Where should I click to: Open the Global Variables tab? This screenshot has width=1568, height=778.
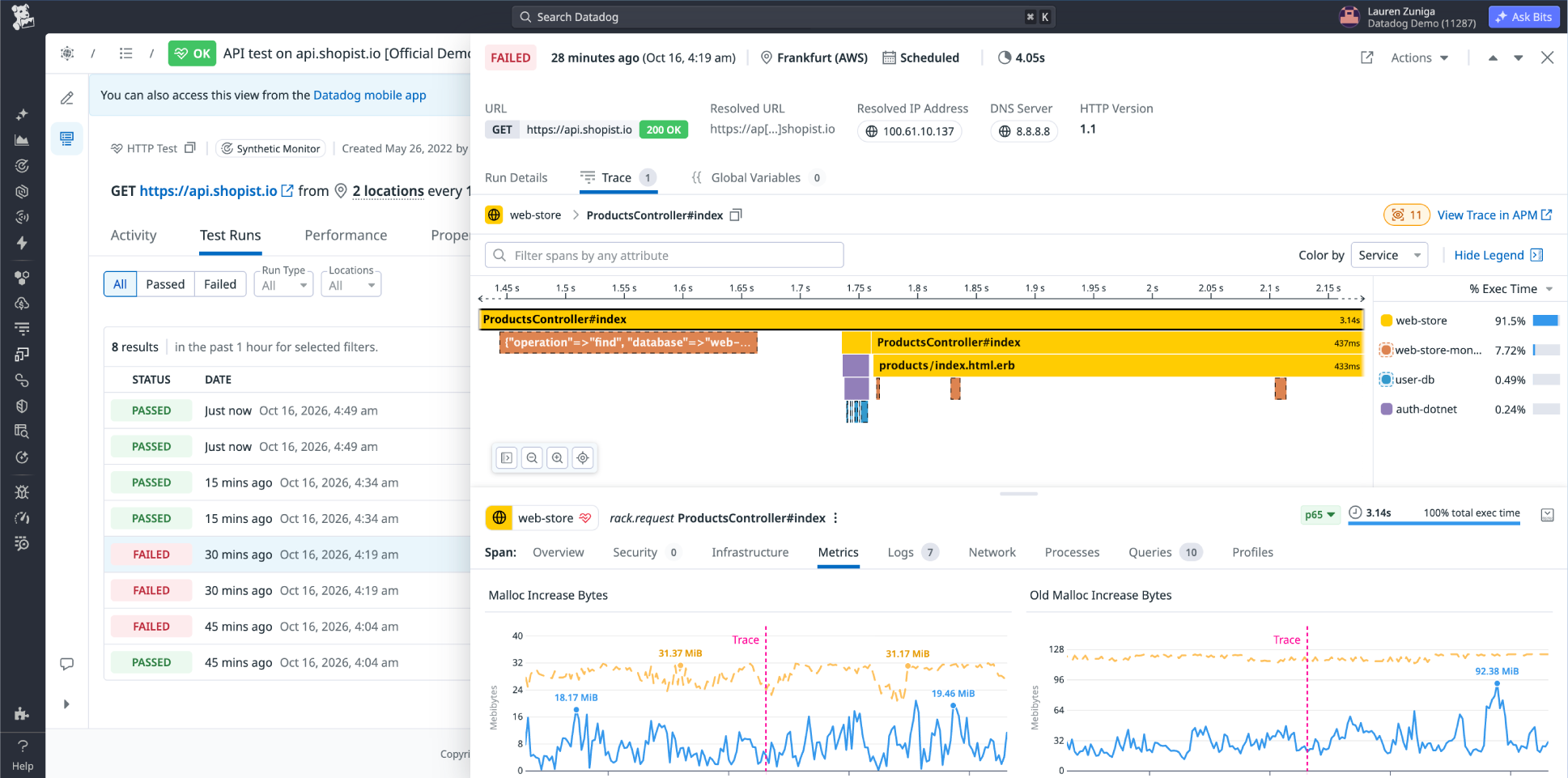point(757,178)
